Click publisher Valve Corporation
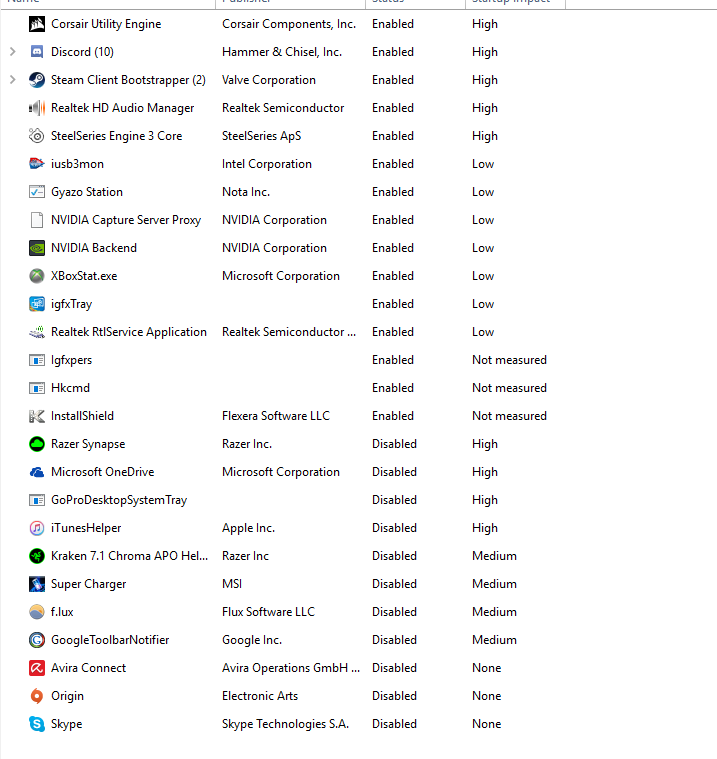The image size is (717, 759). [269, 80]
